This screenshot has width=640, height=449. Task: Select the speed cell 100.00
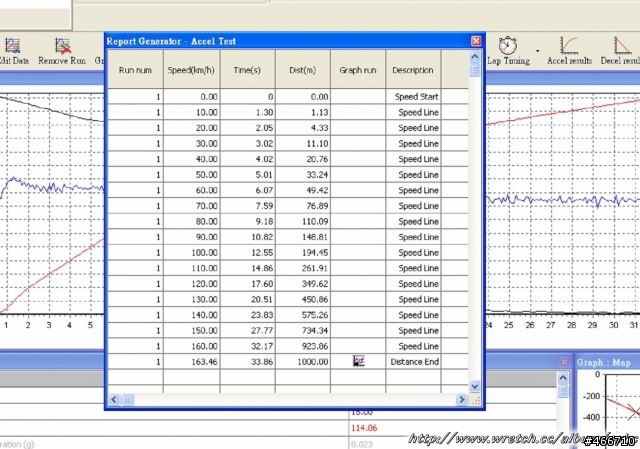[x=191, y=253]
